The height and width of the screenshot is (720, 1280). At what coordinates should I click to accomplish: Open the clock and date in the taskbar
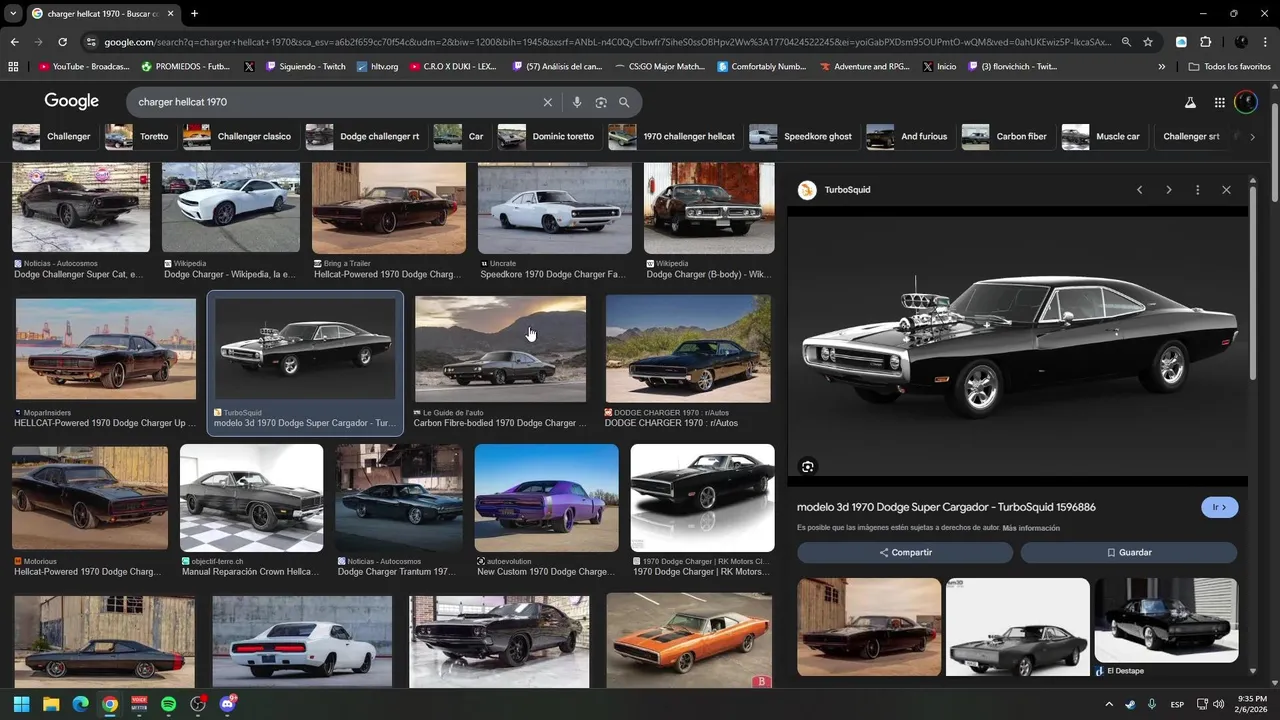pyautogui.click(x=1252, y=704)
